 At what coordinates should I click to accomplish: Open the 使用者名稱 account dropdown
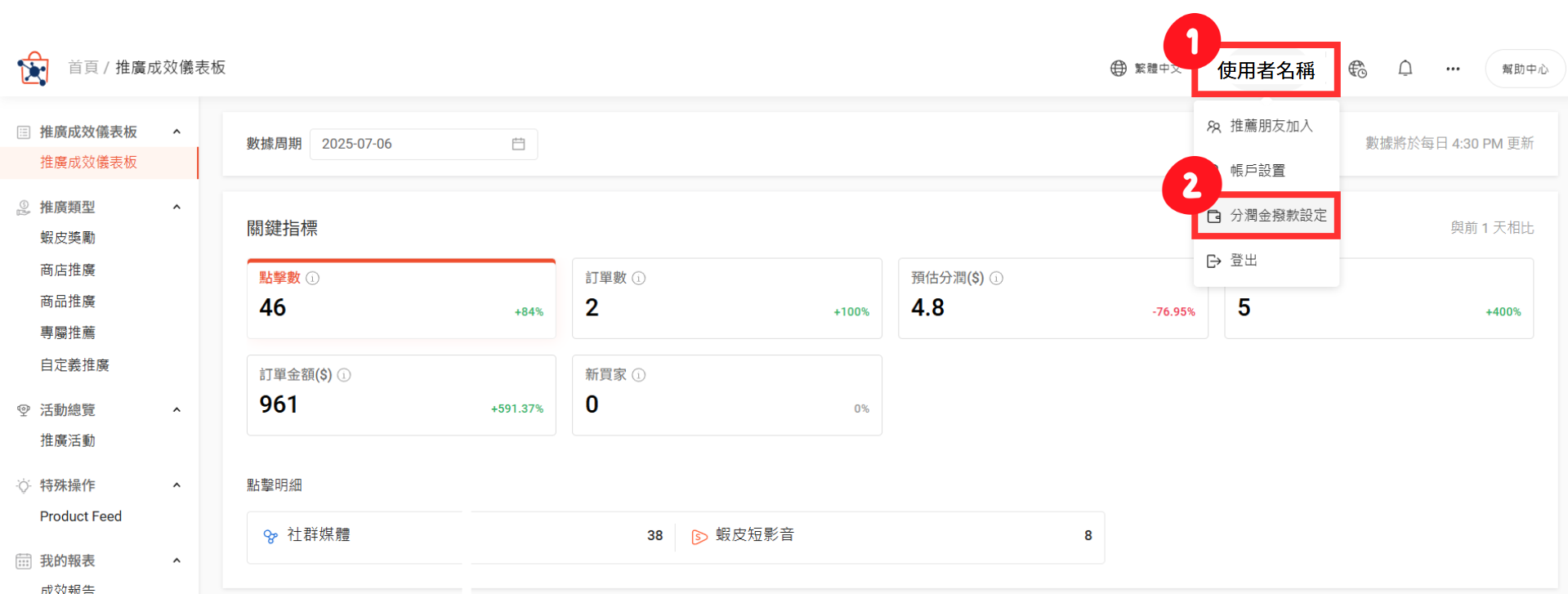[1266, 70]
